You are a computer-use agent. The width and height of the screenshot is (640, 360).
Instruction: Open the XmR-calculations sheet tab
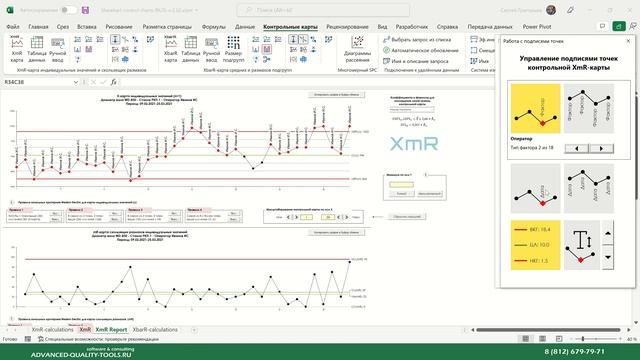(x=53, y=330)
